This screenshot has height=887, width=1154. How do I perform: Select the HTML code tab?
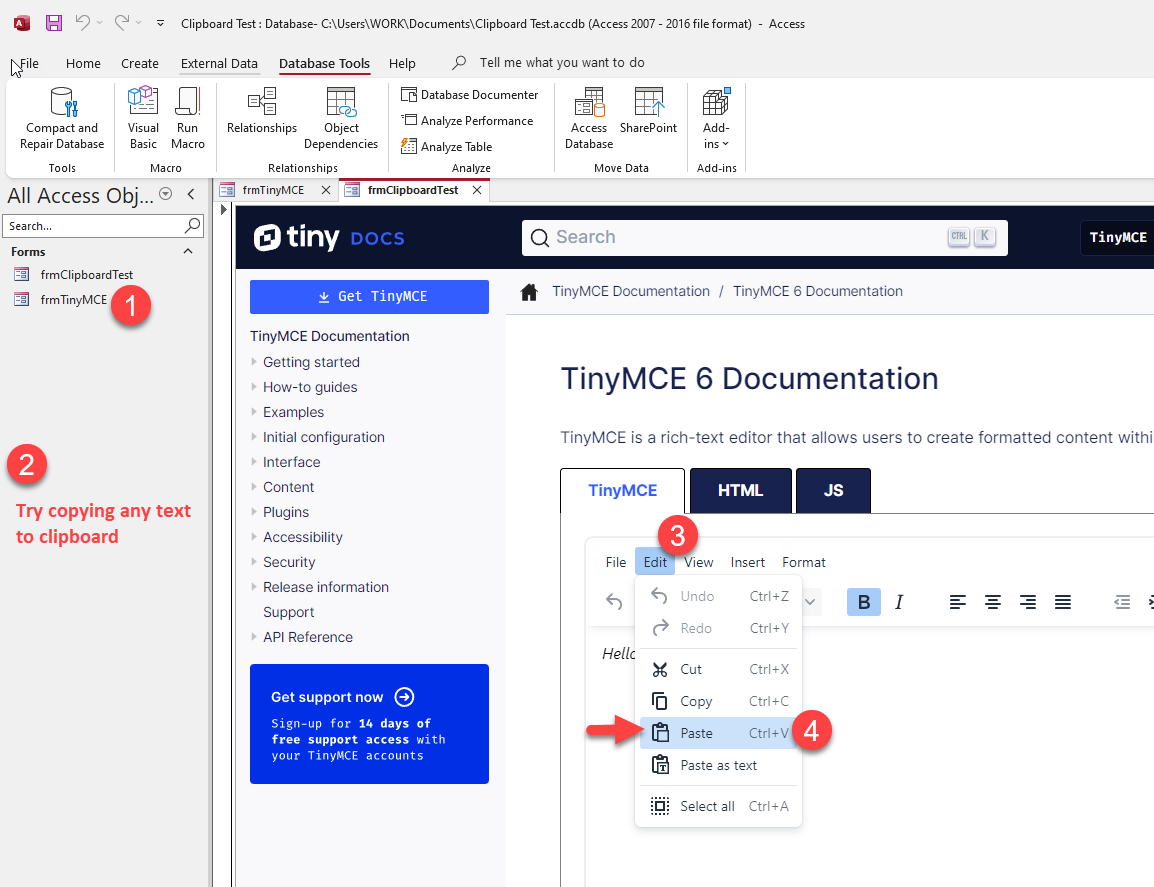pyautogui.click(x=740, y=490)
